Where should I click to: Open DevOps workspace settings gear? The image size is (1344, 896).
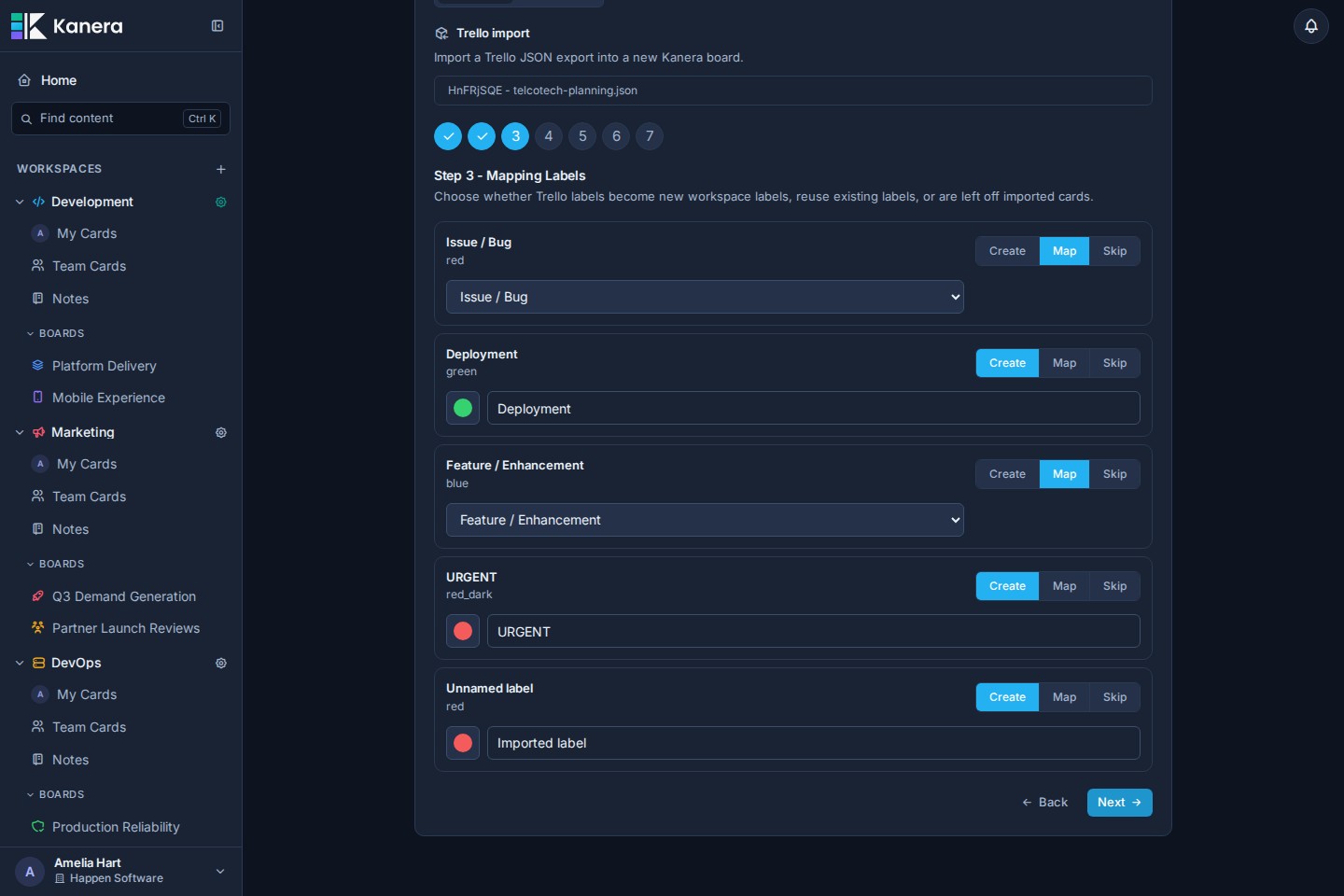(221, 663)
